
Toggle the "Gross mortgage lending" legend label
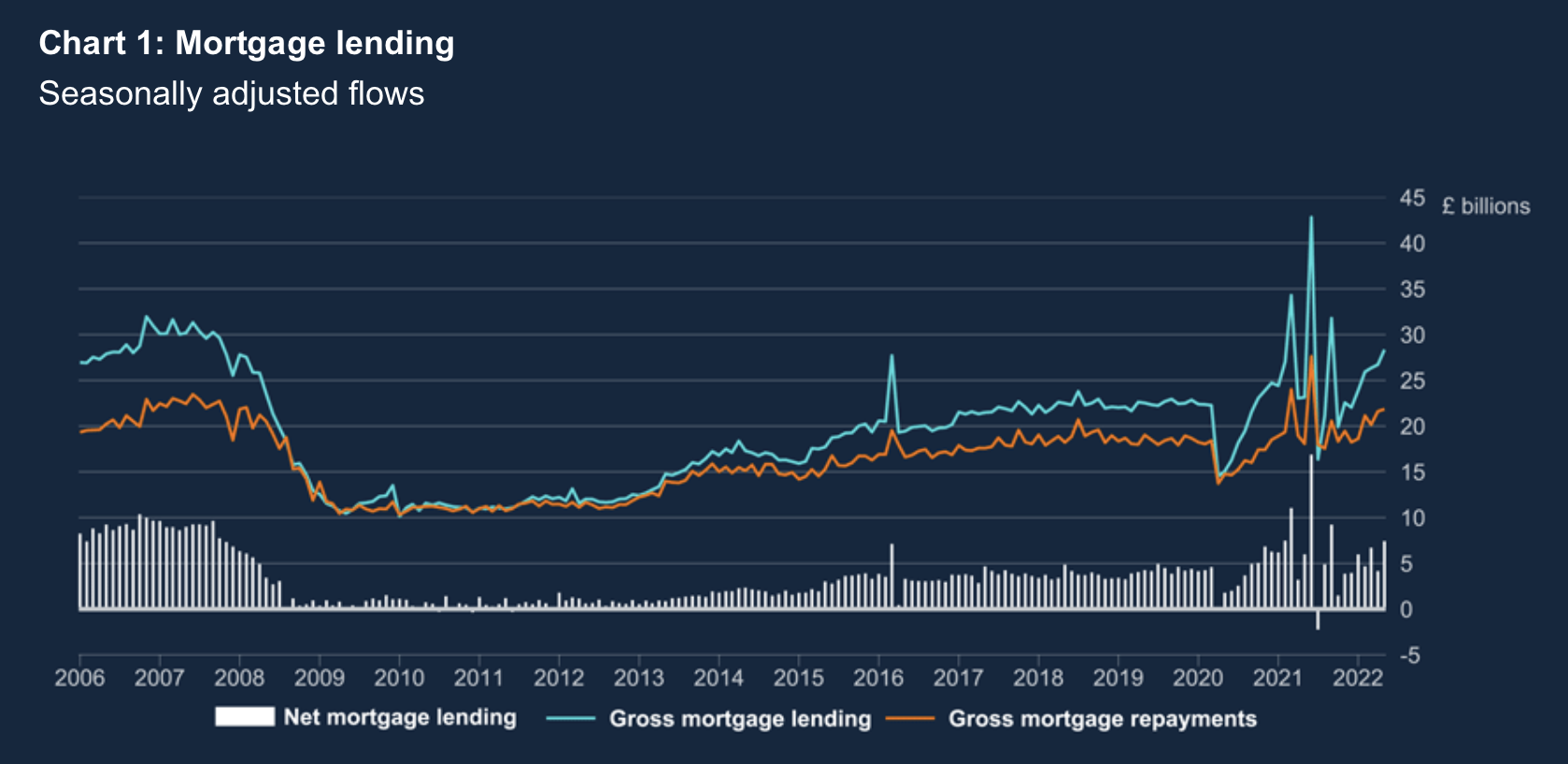click(x=740, y=718)
